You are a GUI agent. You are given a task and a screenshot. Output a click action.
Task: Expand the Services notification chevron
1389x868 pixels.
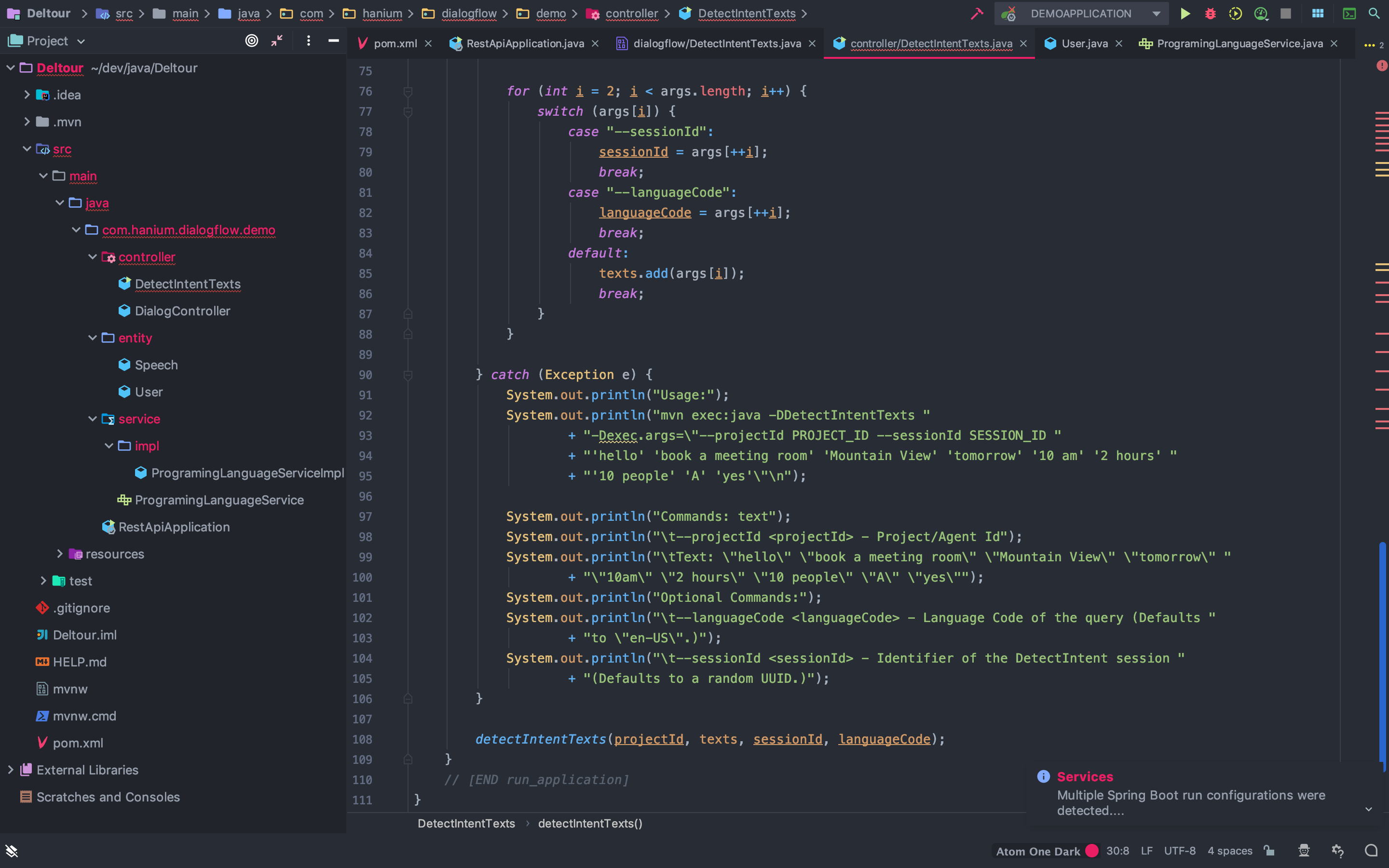[x=1368, y=810]
